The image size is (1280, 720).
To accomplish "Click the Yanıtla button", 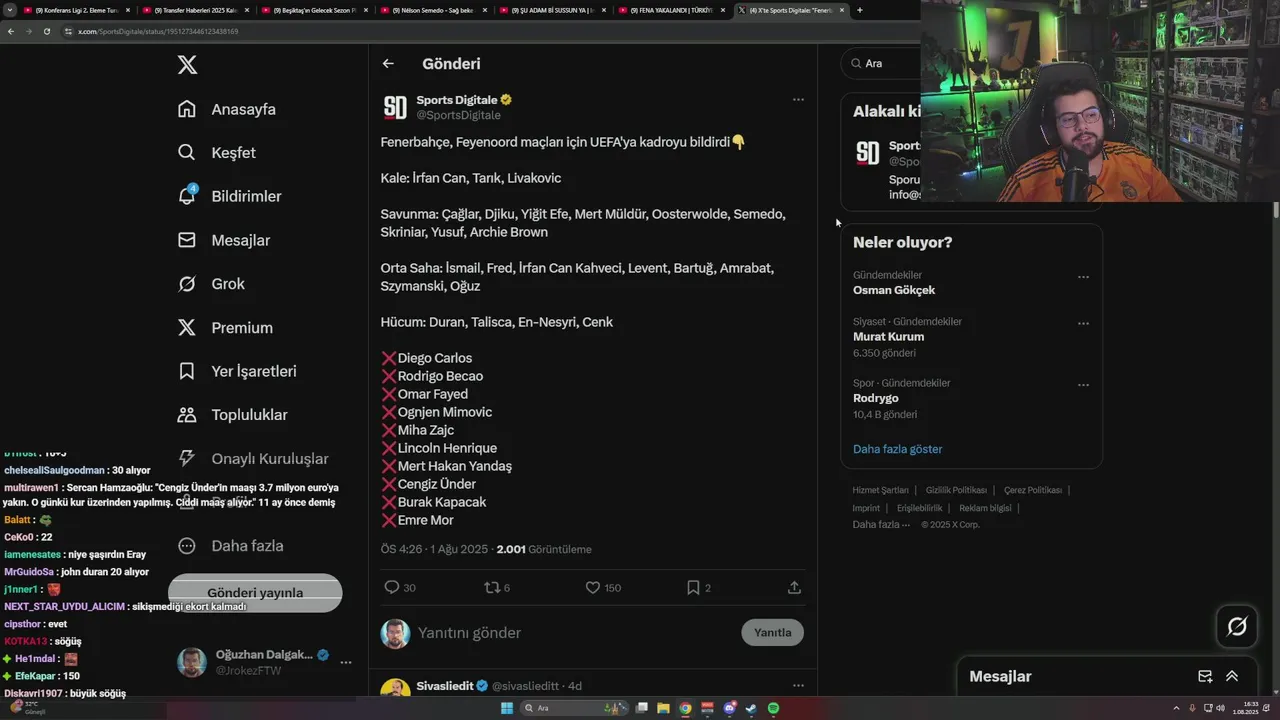I will [x=773, y=633].
